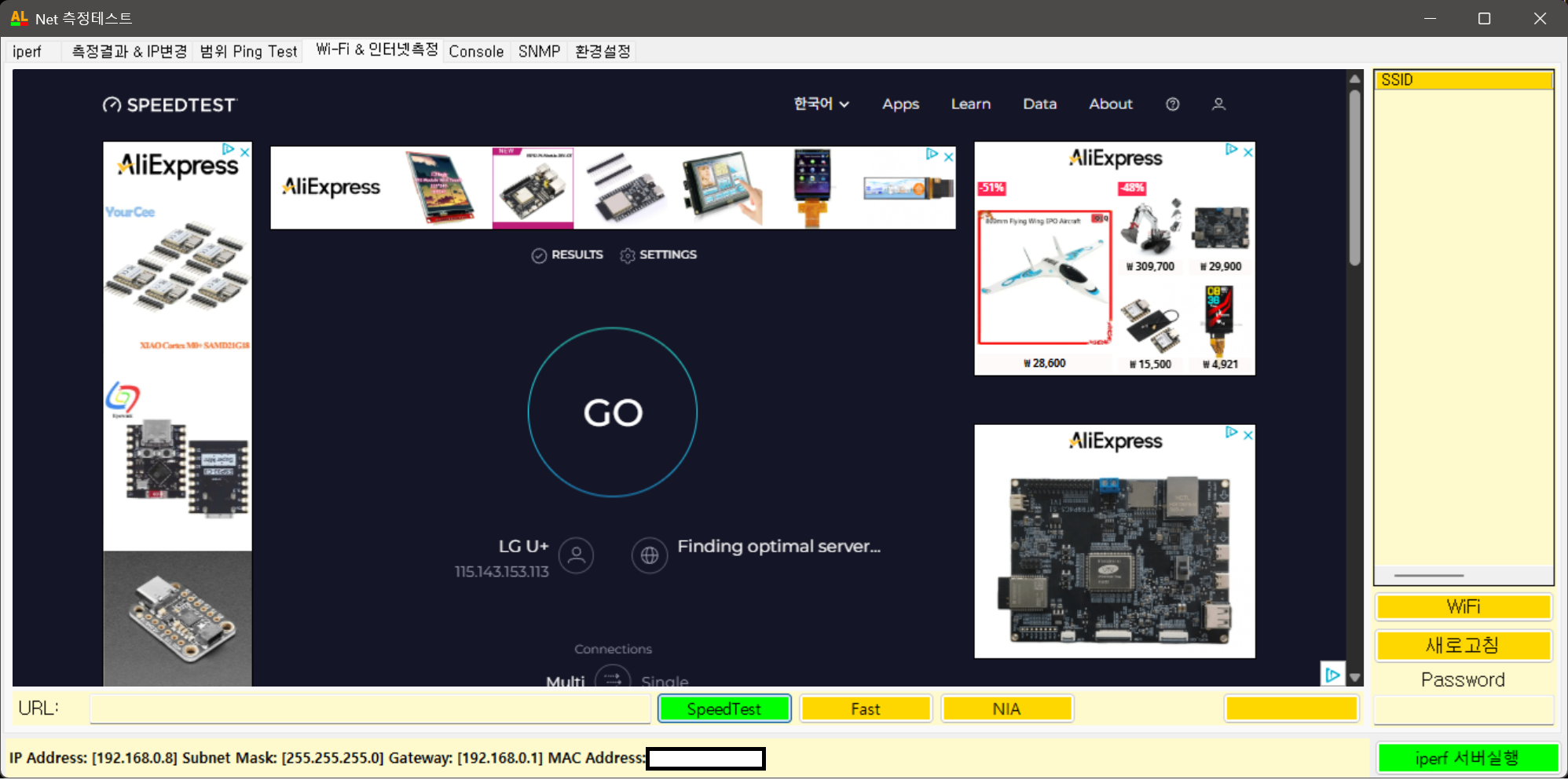
Task: Open the RESULTS link
Action: pyautogui.click(x=567, y=255)
